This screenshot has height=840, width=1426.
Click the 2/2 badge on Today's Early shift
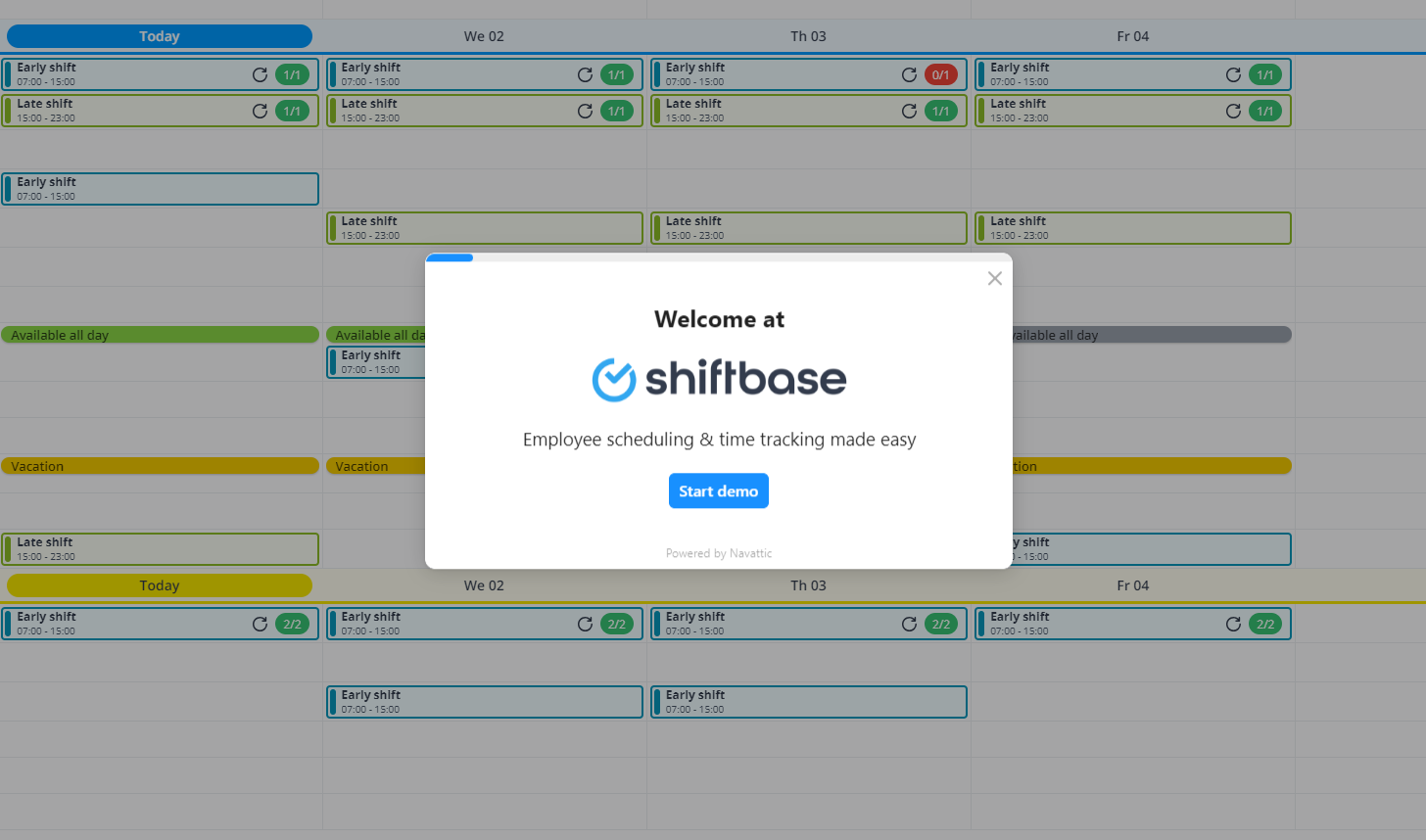point(292,624)
